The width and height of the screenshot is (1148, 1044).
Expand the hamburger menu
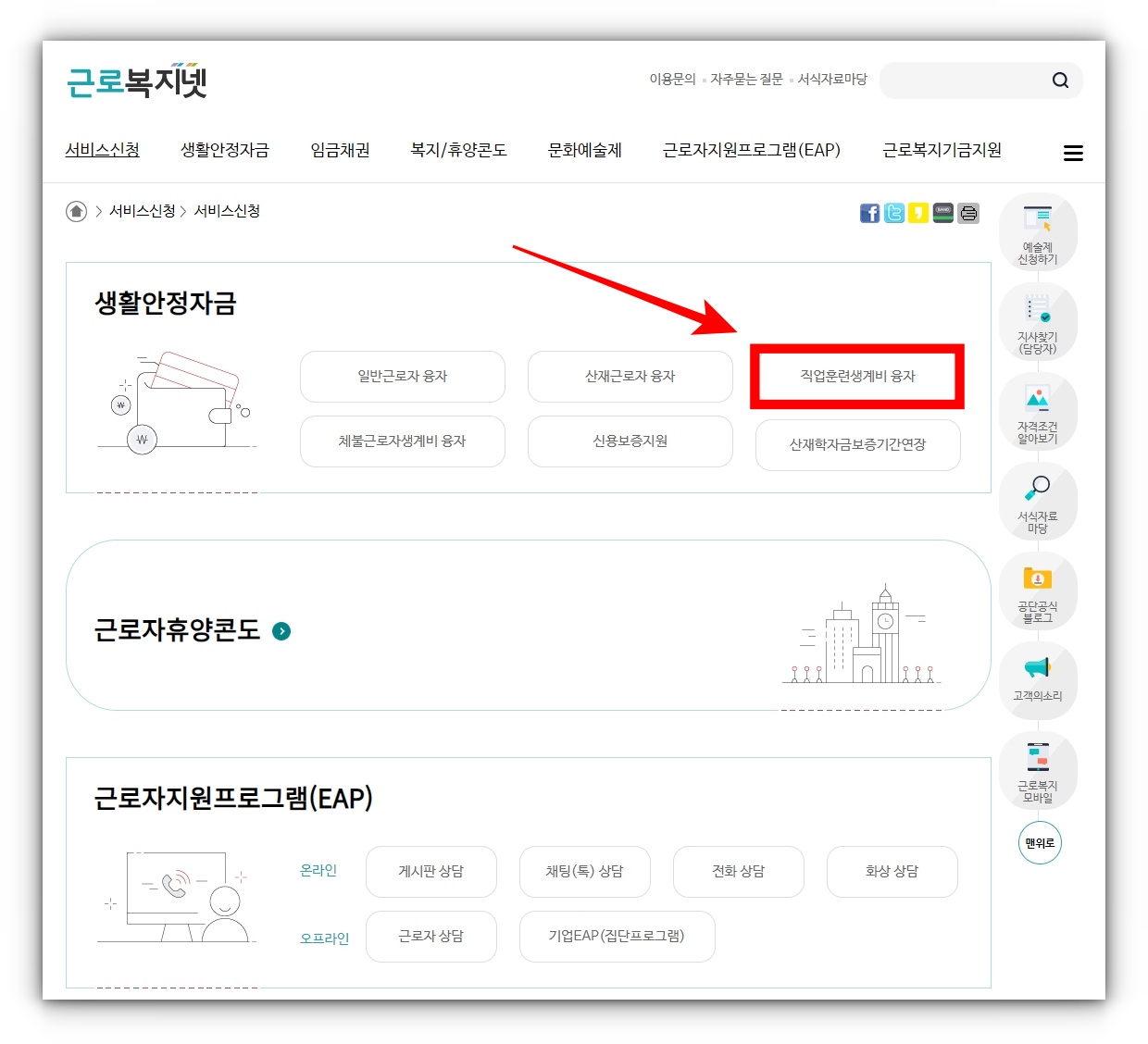coord(1073,153)
